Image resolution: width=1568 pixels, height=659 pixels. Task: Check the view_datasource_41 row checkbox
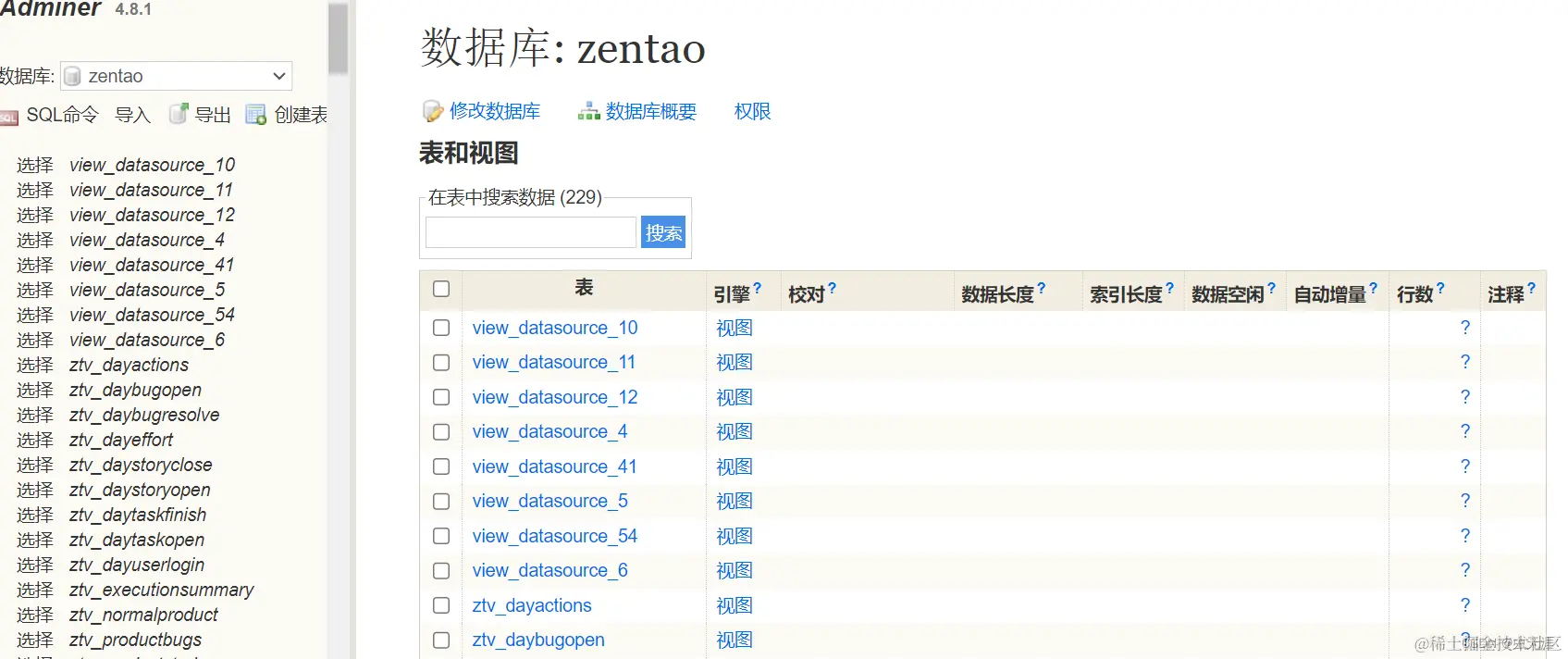[441, 466]
